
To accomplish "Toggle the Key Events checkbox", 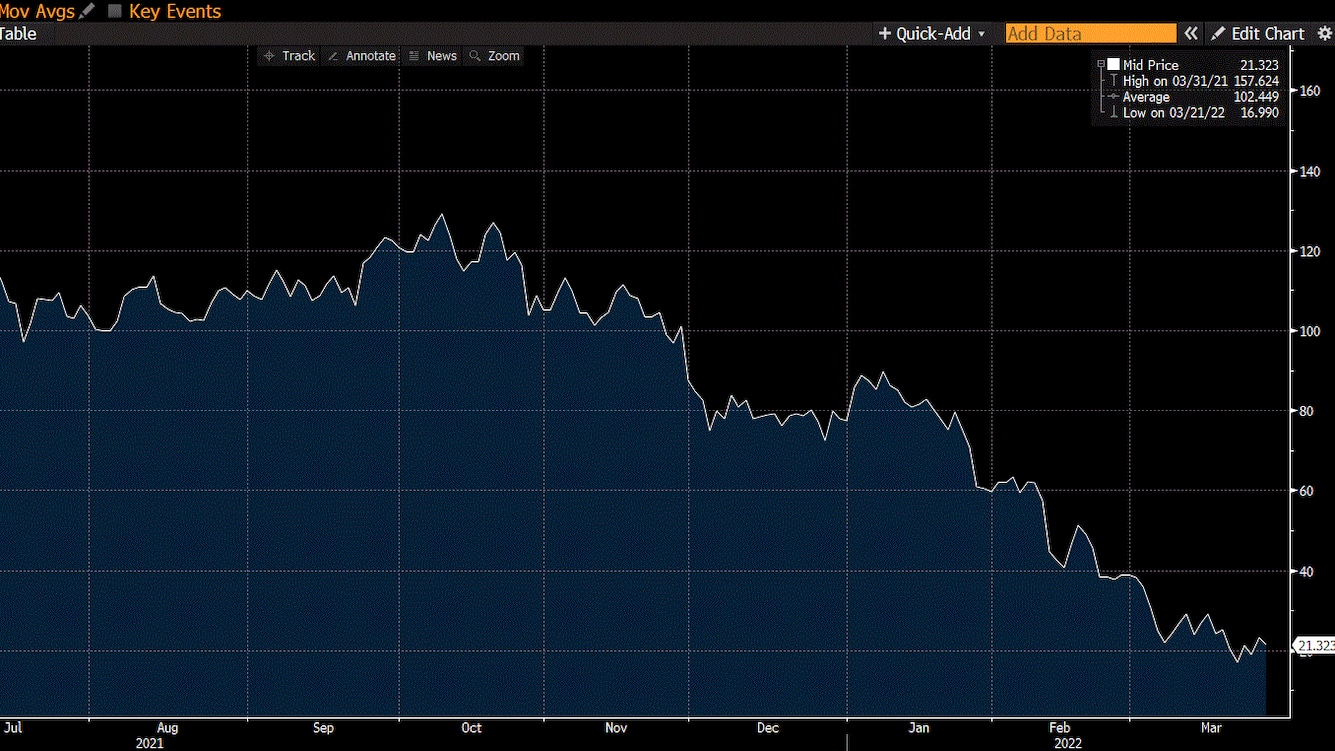I will pyautogui.click(x=114, y=11).
